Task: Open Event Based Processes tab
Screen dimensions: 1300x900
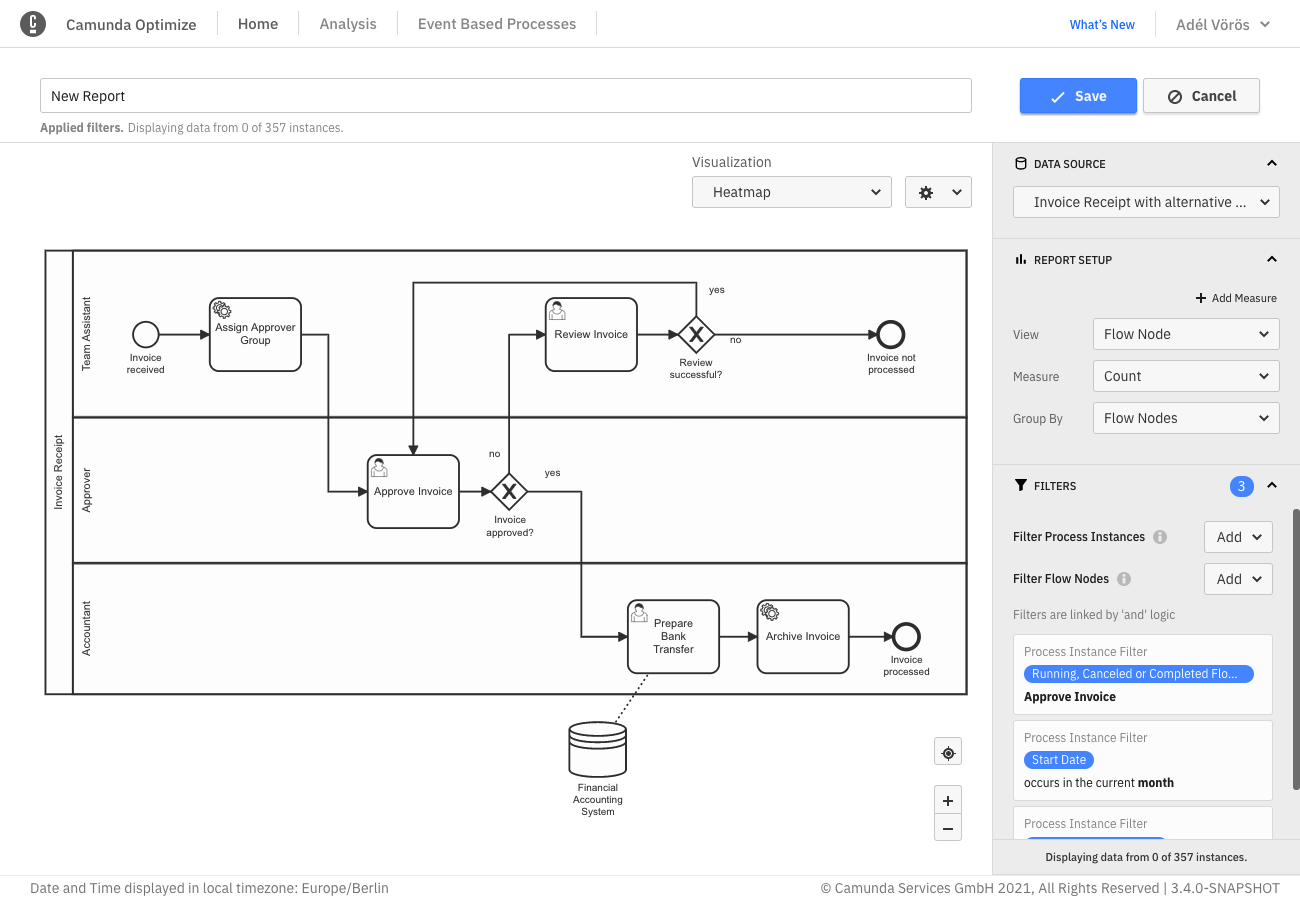Action: point(497,24)
